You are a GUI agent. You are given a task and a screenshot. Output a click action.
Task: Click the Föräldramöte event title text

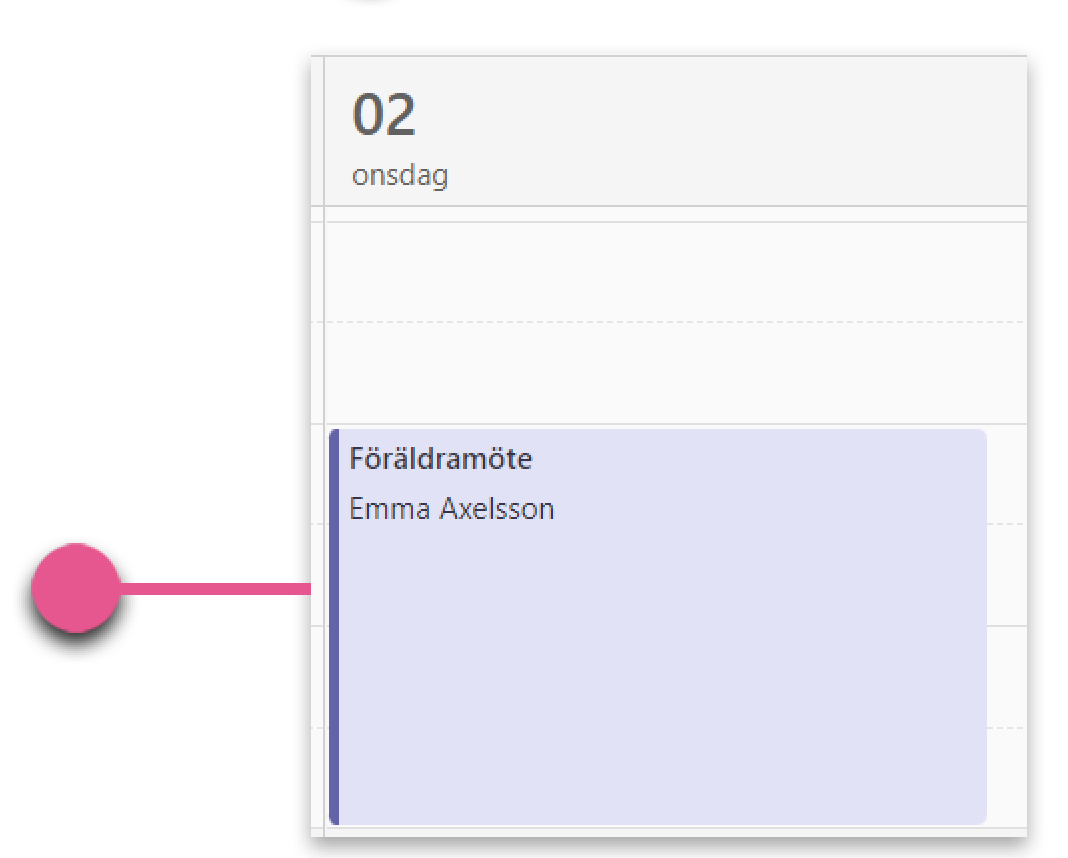click(441, 458)
